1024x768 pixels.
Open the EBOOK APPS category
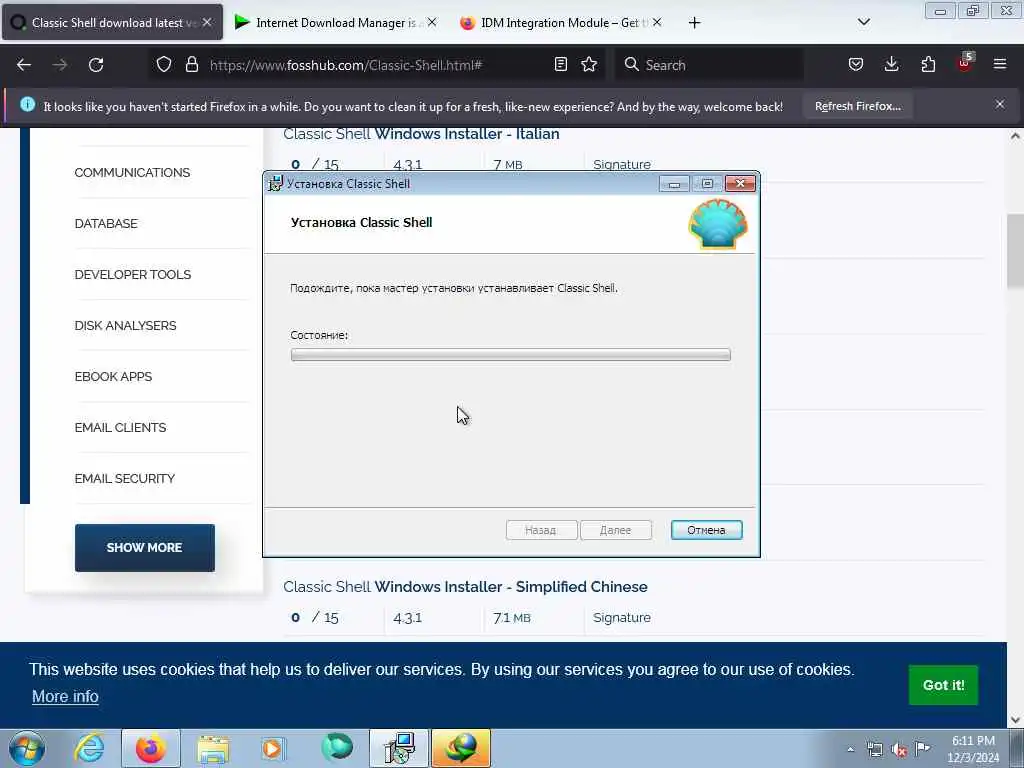pyautogui.click(x=113, y=376)
